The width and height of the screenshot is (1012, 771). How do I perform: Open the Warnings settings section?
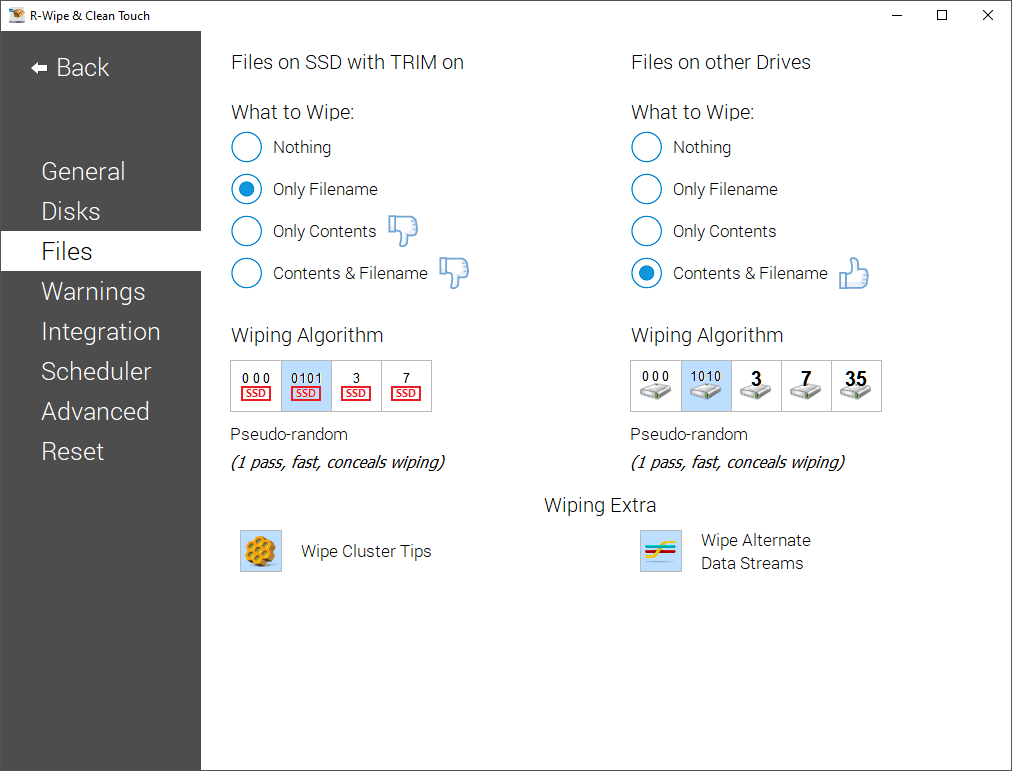[x=101, y=292]
